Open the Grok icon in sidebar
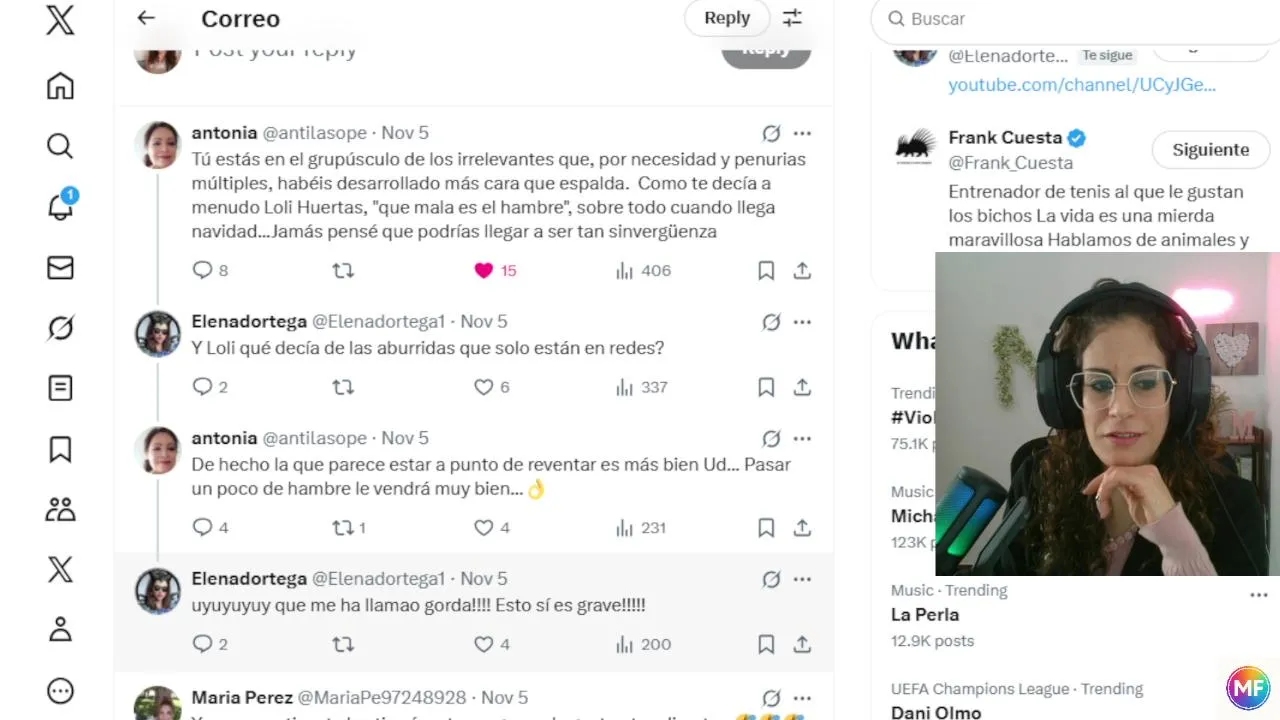 pyautogui.click(x=60, y=328)
